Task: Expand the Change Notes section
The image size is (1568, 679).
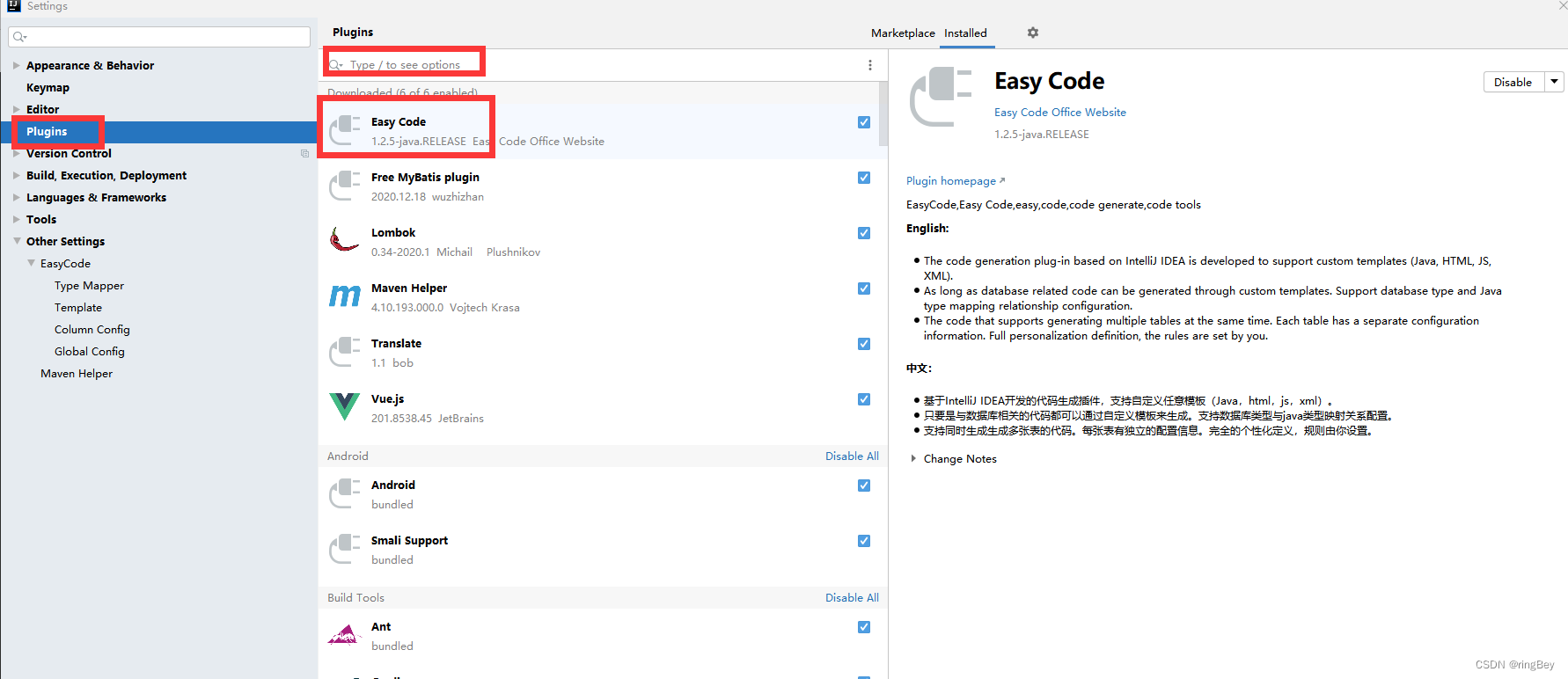Action: (x=913, y=458)
